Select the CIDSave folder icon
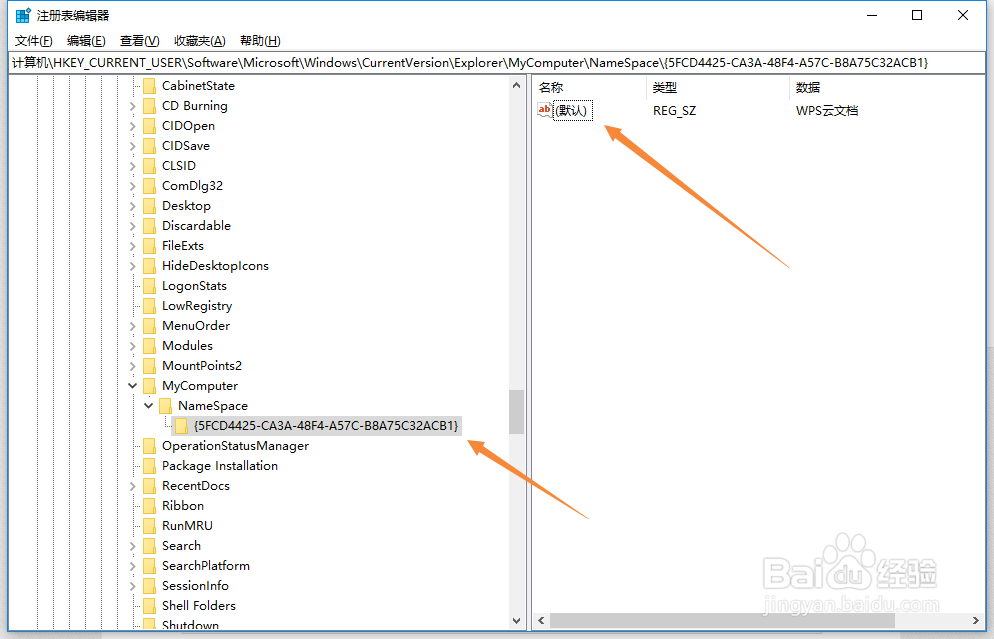The height and width of the screenshot is (639, 994). click(x=150, y=146)
